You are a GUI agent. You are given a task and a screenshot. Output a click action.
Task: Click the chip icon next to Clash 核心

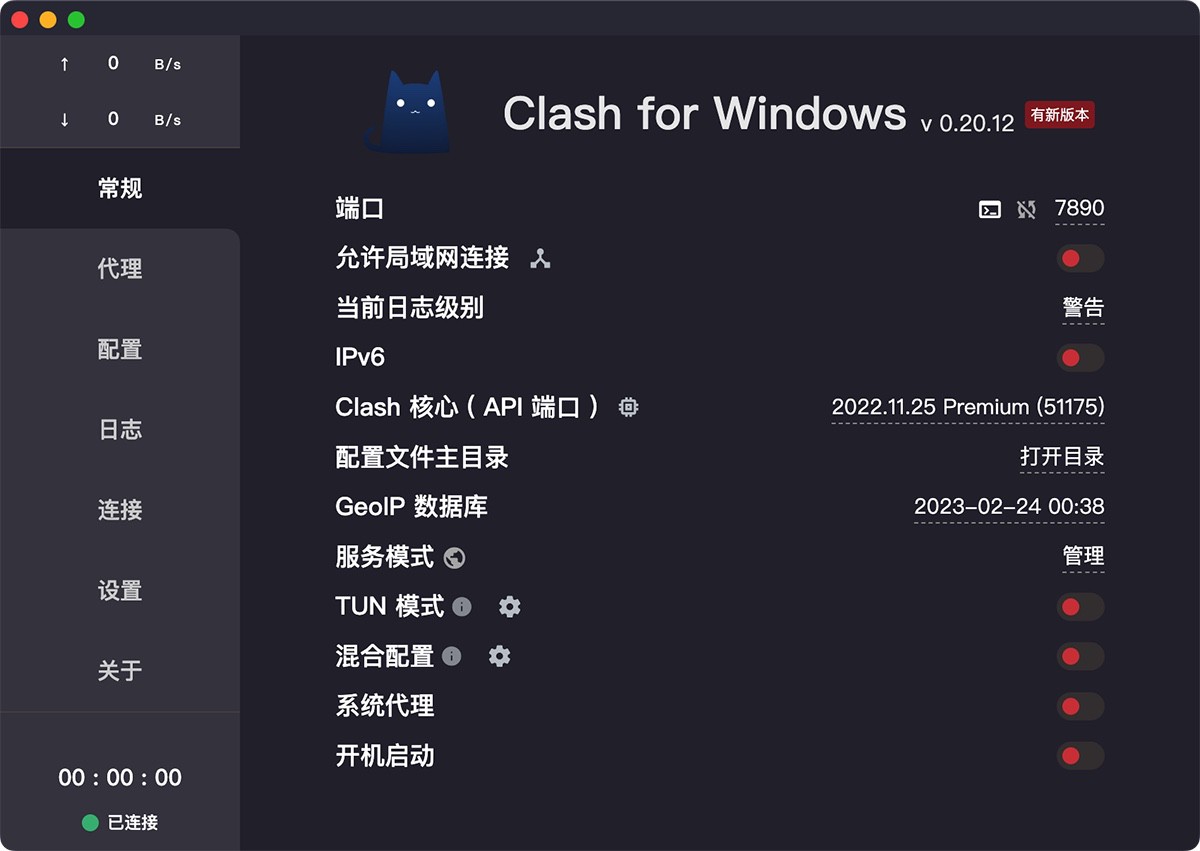(x=628, y=407)
